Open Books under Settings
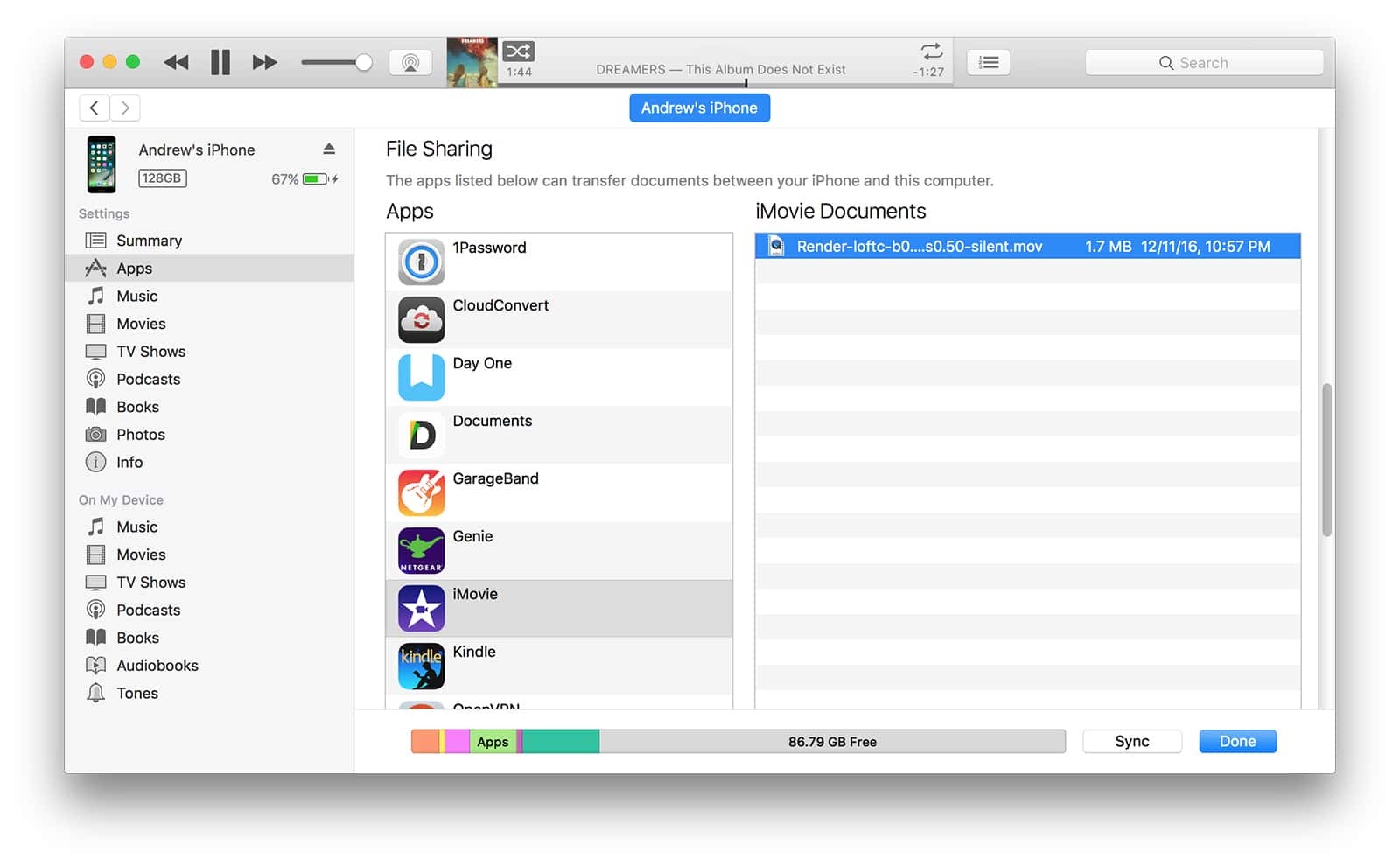1400x866 pixels. click(x=209, y=407)
